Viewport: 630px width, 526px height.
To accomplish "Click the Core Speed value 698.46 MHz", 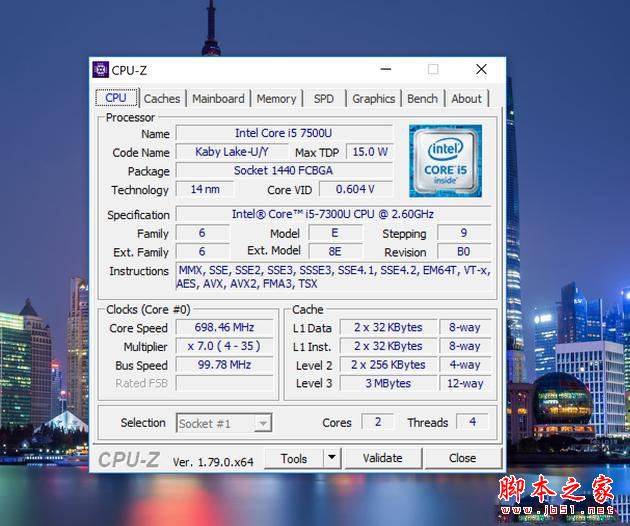I will point(225,327).
